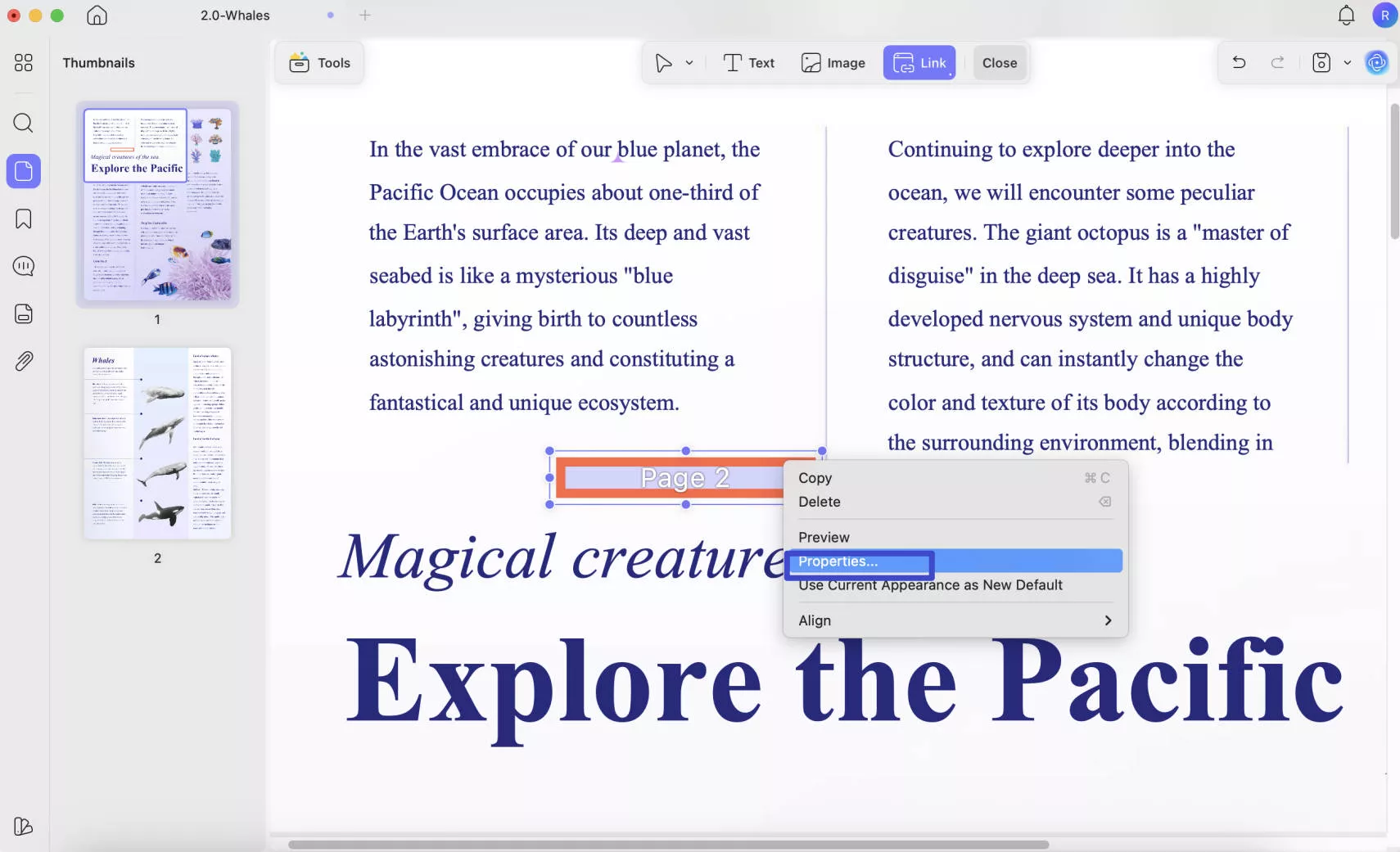Choose Delete from the context menu
Image resolution: width=1400 pixels, height=852 pixels.
click(955, 502)
